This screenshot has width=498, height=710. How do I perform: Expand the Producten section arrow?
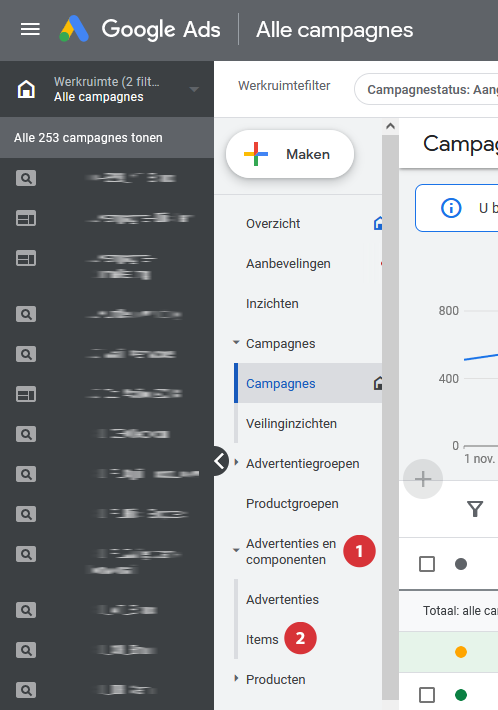[236, 678]
